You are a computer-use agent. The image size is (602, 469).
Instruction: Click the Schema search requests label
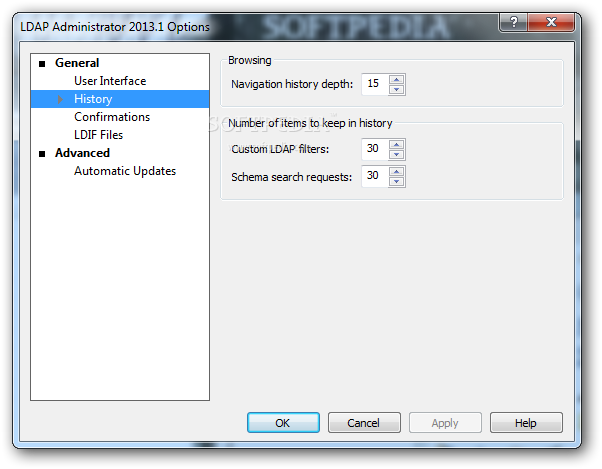click(x=291, y=177)
